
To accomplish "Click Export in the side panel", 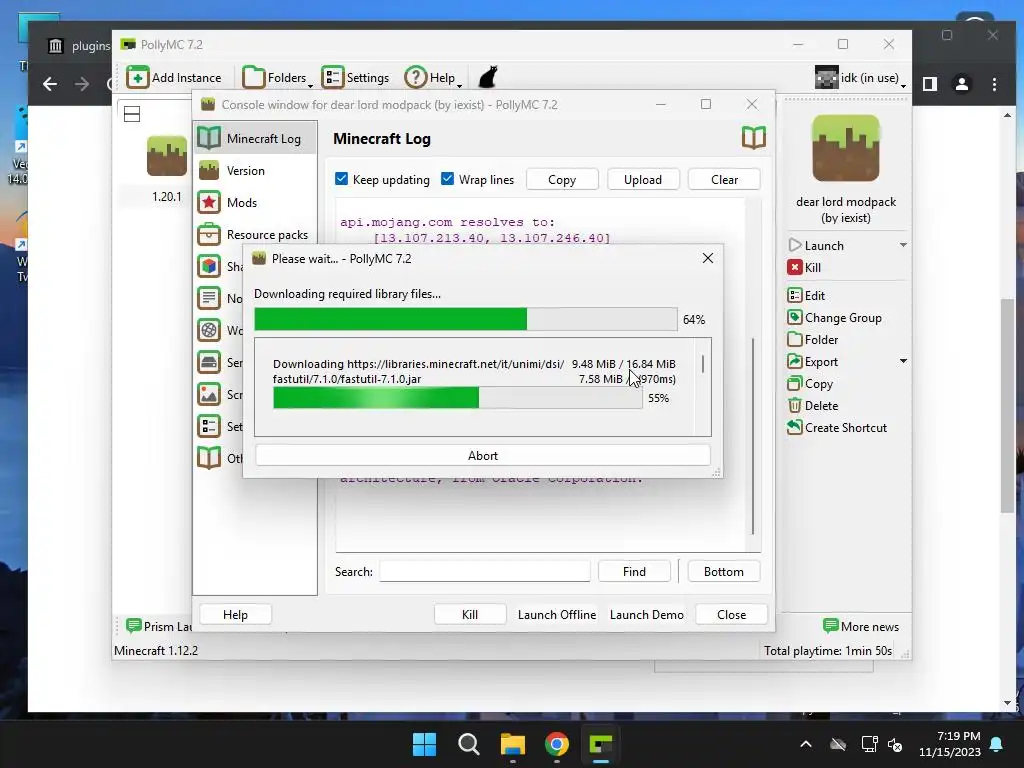I will pyautogui.click(x=813, y=362).
